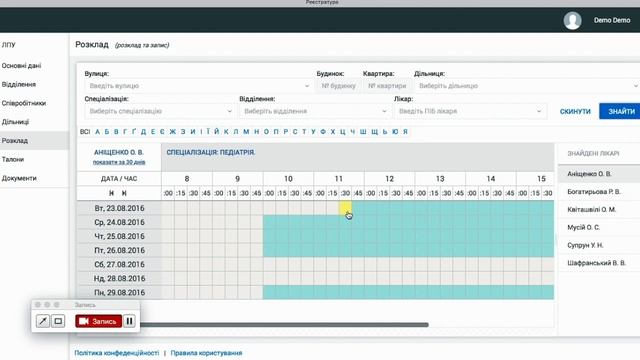The image size is (640, 360).
Task: Filter doctors by letter Б
Action: coord(107,132)
